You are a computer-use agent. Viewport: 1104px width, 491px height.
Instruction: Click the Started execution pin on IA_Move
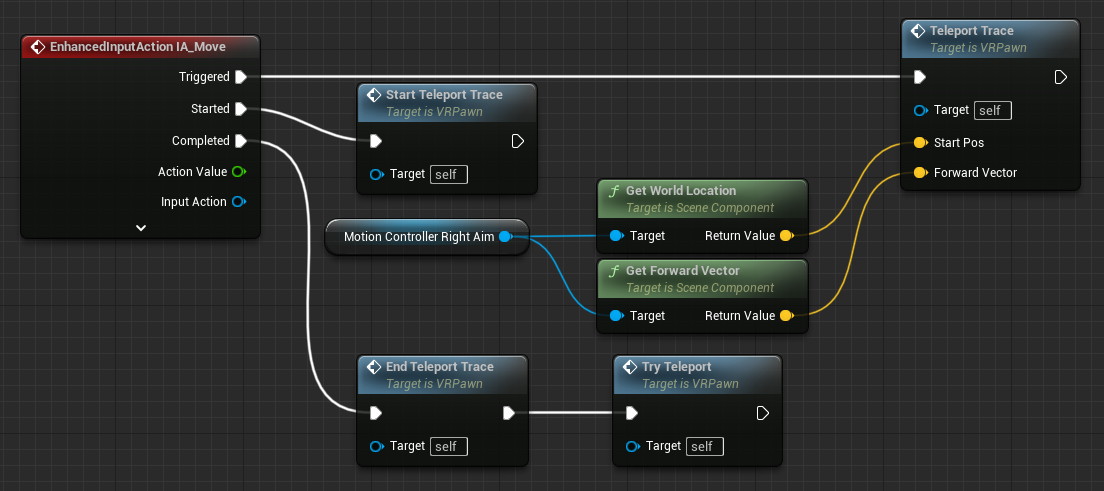pyautogui.click(x=241, y=108)
